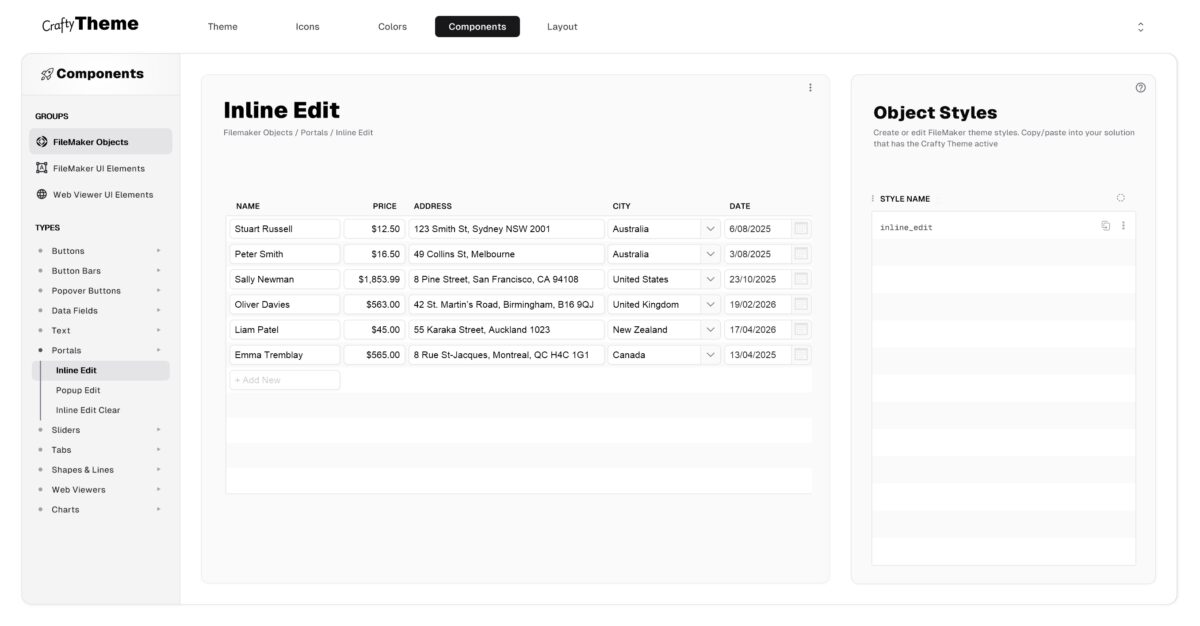Screen dimensions: 1200x626
Task: Click the drag handle dots beside STYLE NAME
Action: (x=873, y=198)
